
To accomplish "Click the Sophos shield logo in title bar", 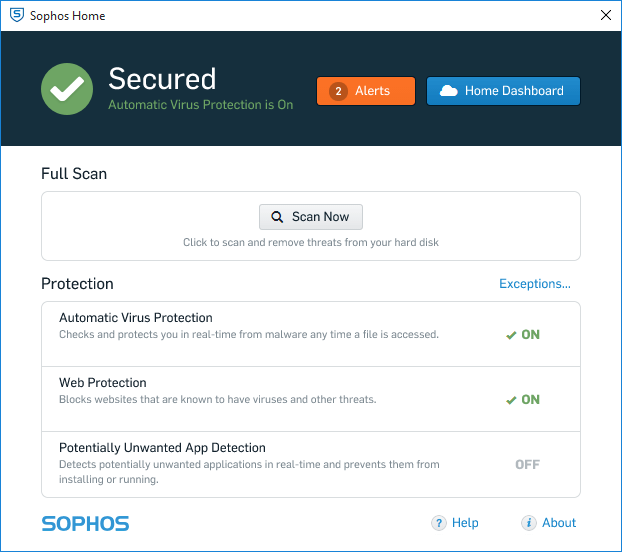I will (x=17, y=15).
